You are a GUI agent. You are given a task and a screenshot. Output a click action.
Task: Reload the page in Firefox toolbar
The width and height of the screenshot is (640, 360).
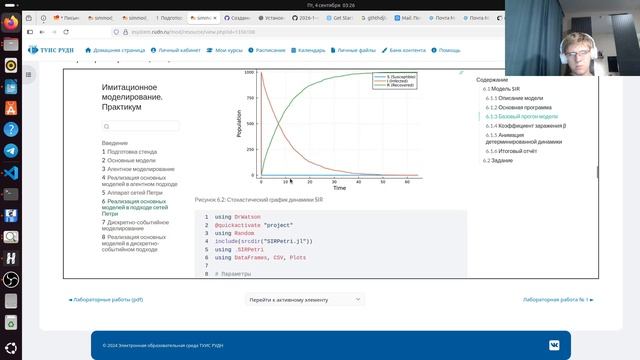pyautogui.click(x=66, y=32)
